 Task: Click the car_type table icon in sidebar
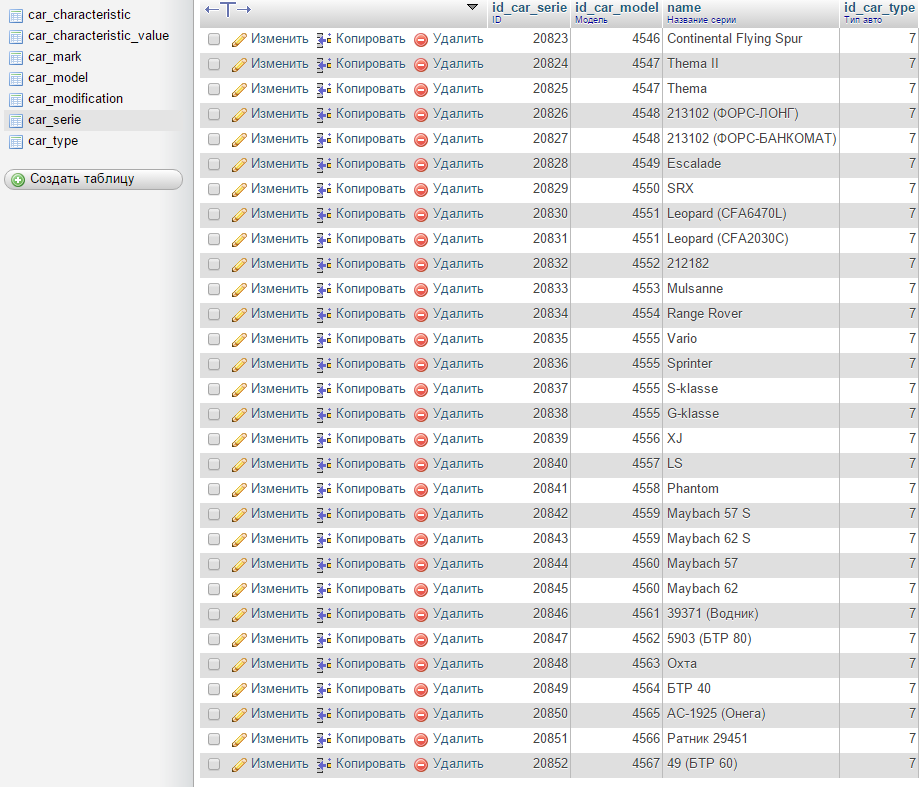point(16,142)
